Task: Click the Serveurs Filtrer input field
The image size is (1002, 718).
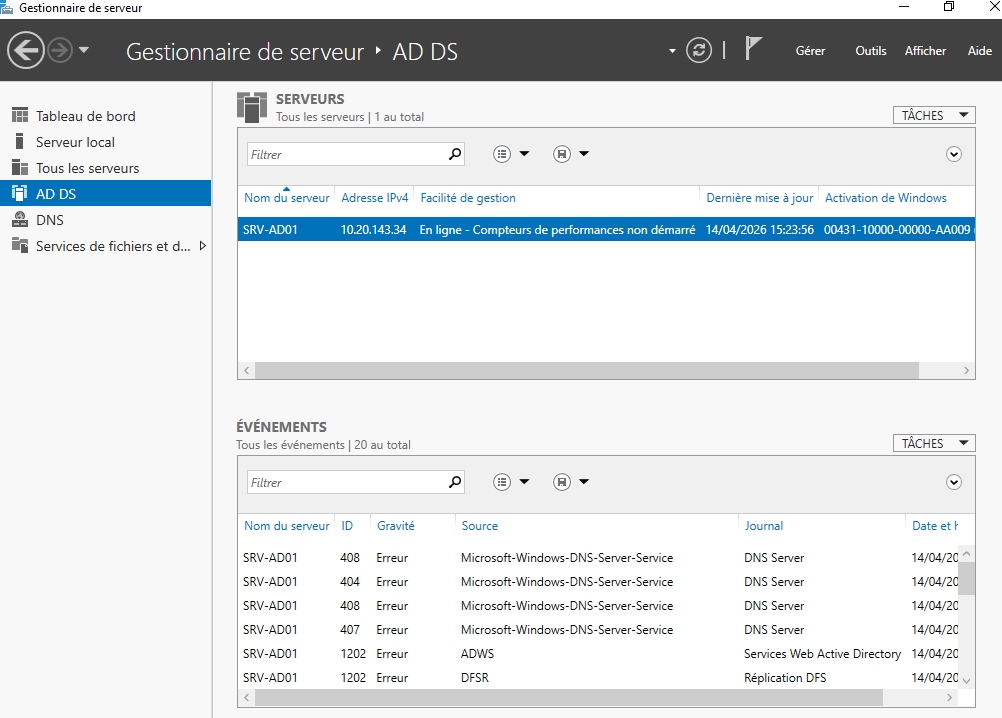Action: click(348, 154)
